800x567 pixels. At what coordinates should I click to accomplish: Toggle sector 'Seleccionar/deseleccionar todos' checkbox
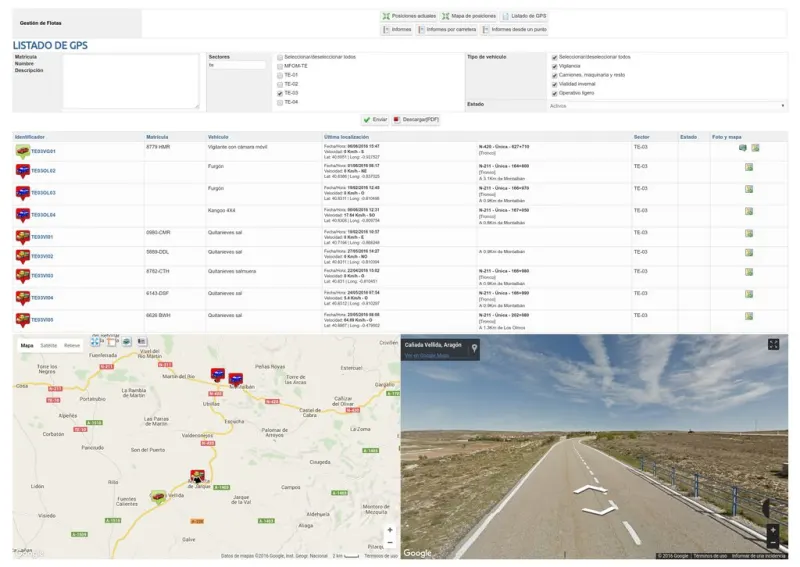(280, 58)
